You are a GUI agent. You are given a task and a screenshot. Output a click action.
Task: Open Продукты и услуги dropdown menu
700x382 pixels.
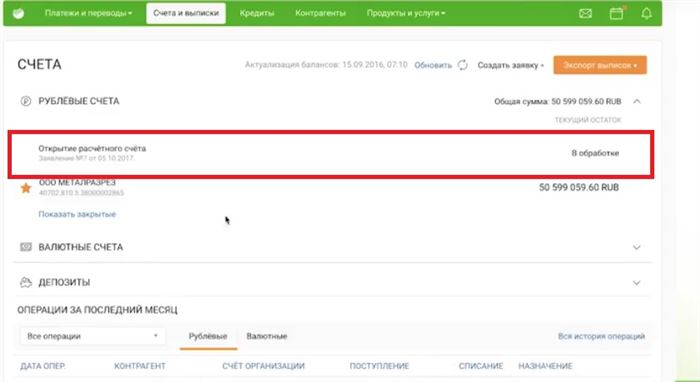(x=406, y=13)
